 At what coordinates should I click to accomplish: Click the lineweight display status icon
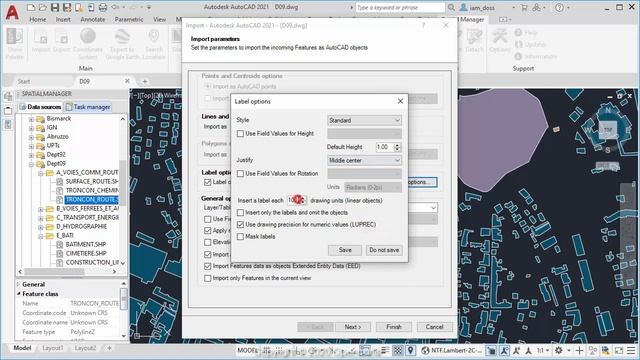point(385,350)
